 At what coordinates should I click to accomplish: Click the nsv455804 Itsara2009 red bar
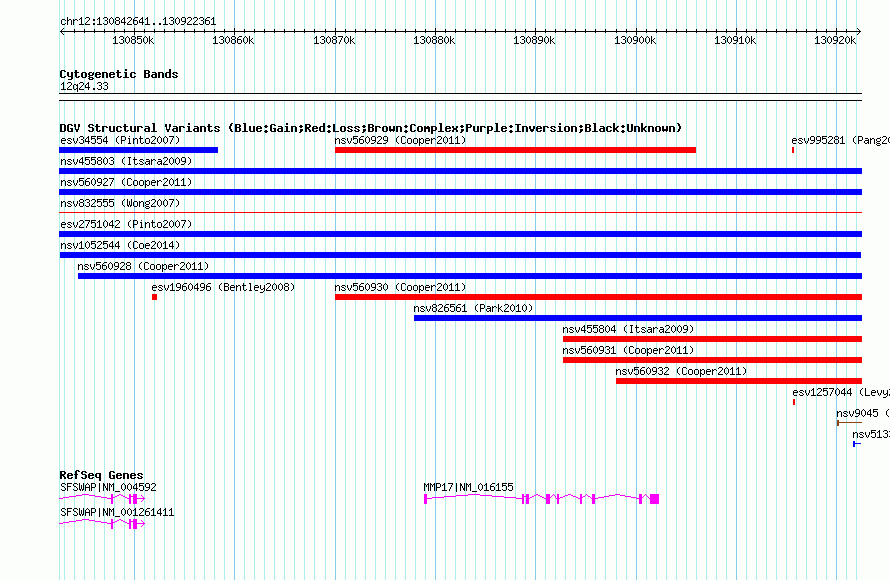[x=712, y=339]
